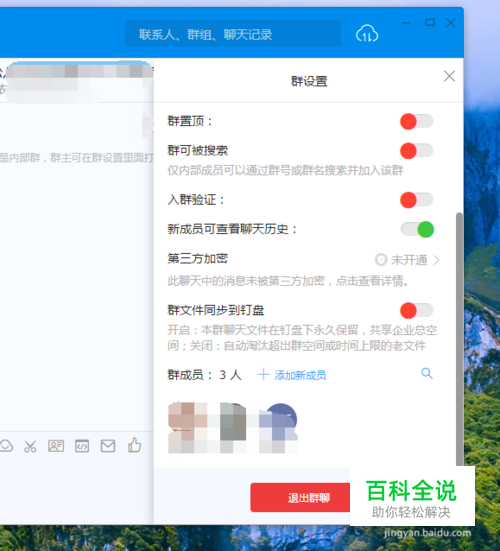
Task: Minimize the DingTalk window
Action: (x=406, y=23)
